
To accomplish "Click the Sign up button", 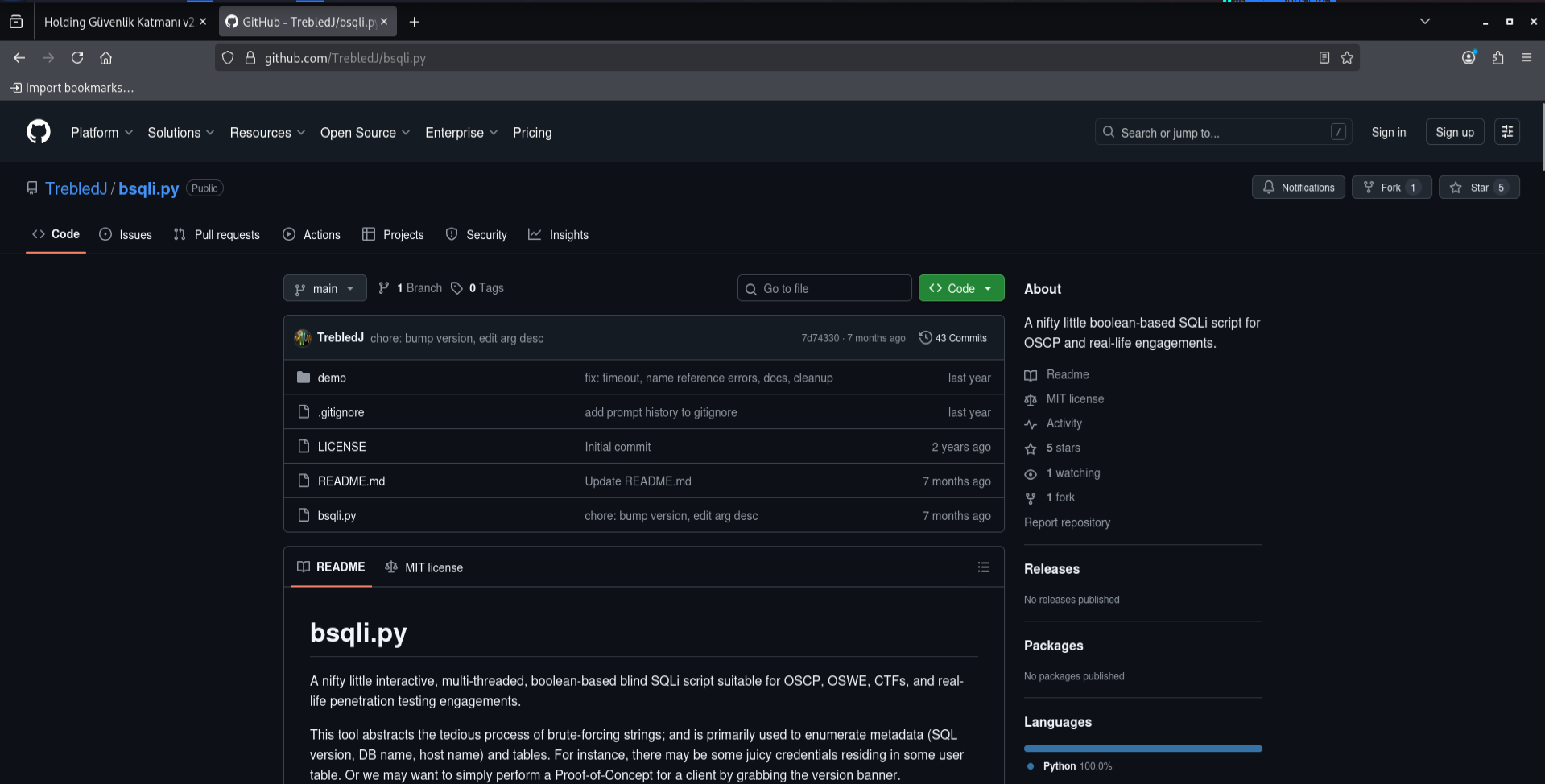I will (x=1454, y=132).
